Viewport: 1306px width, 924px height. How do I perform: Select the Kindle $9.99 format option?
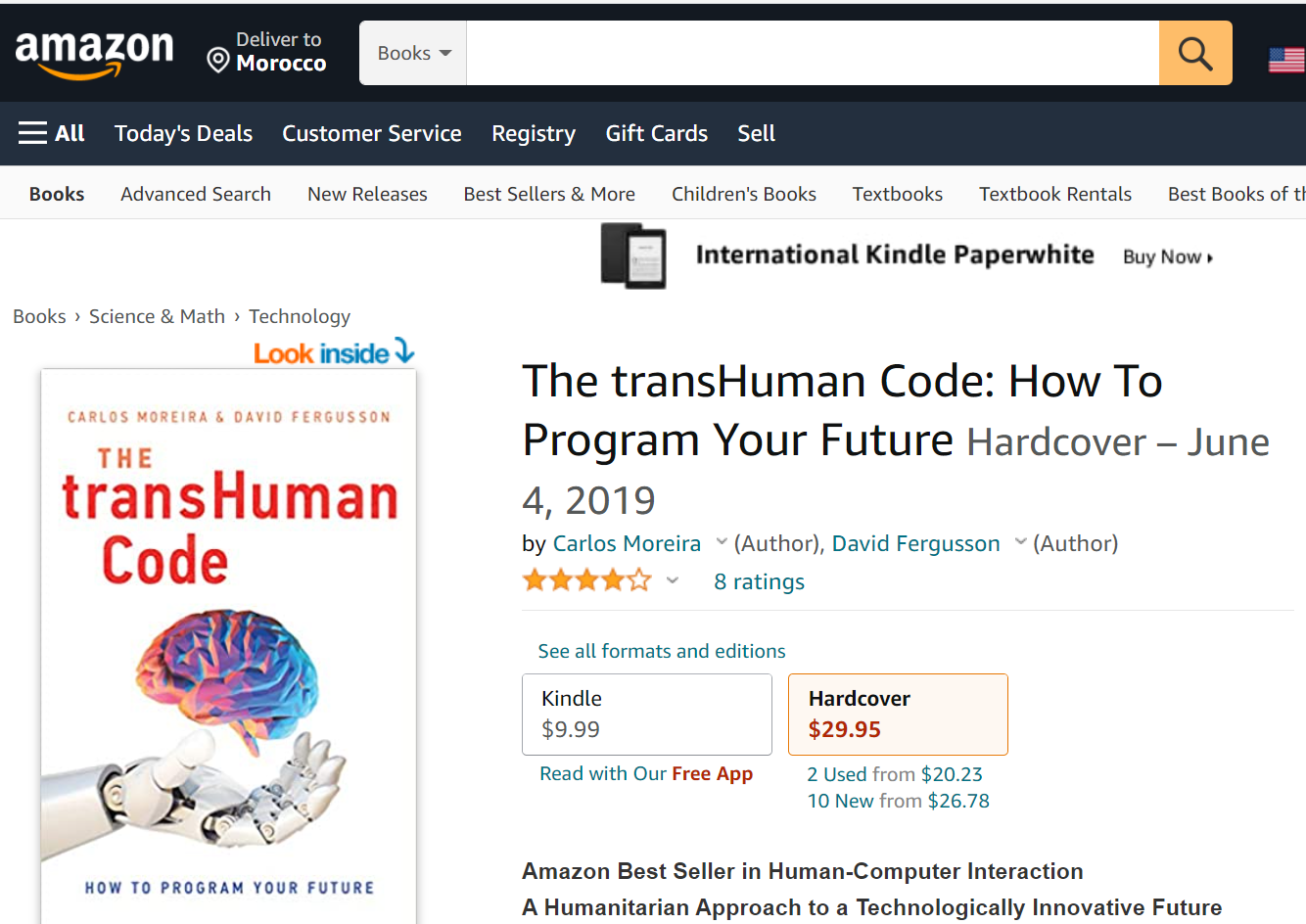[x=646, y=715]
